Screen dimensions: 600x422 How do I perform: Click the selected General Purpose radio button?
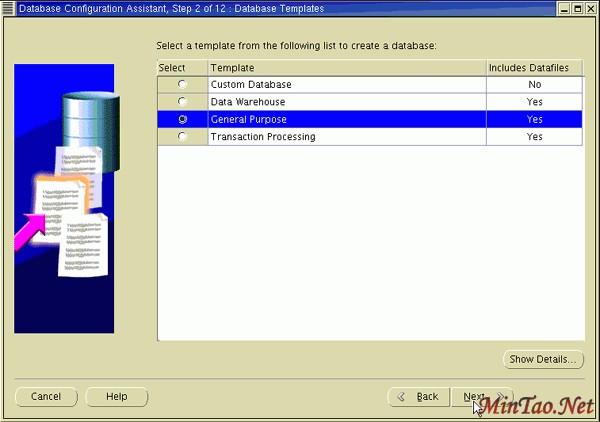pyautogui.click(x=182, y=119)
